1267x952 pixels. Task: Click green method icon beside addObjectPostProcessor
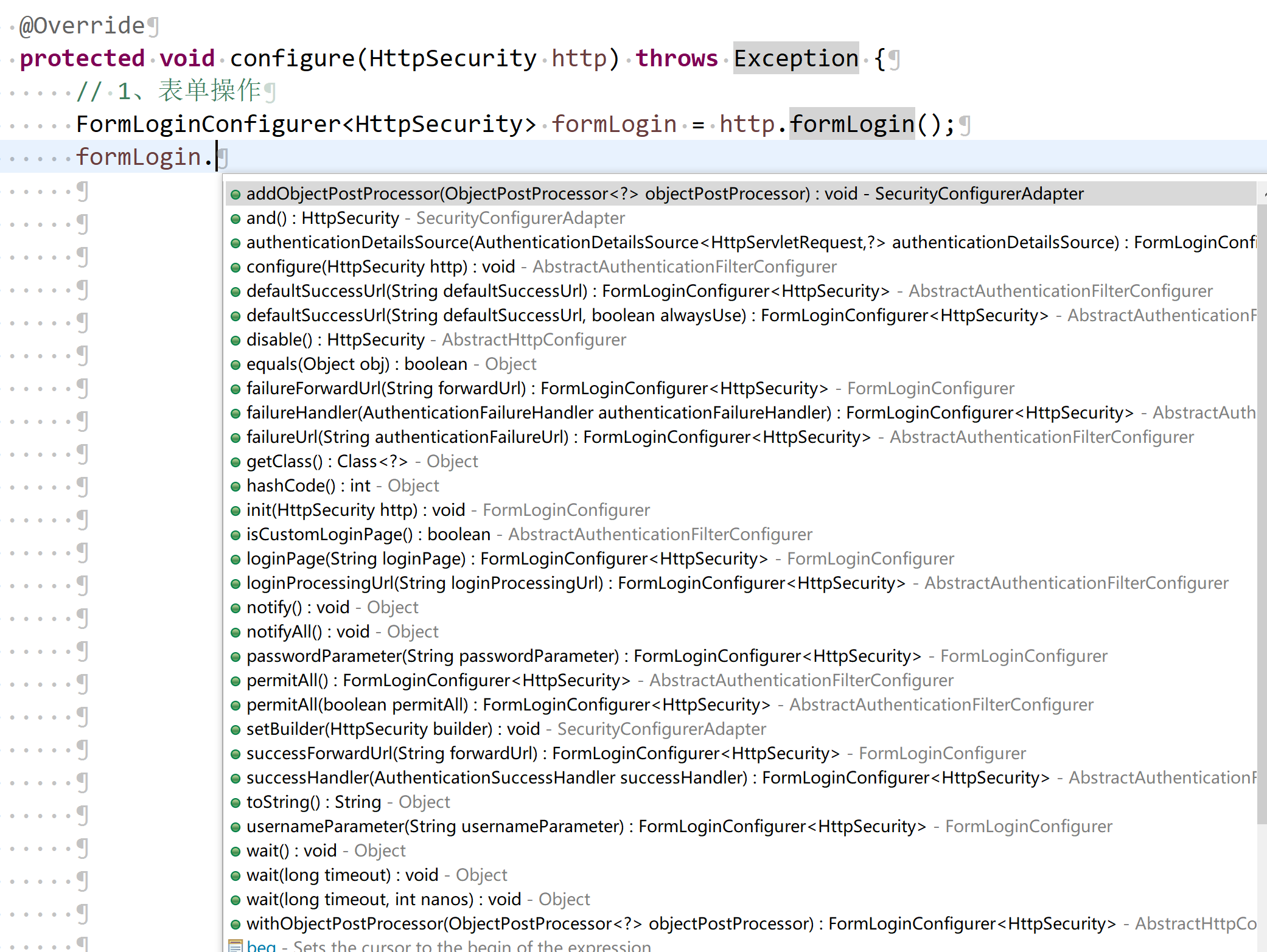coord(236,195)
